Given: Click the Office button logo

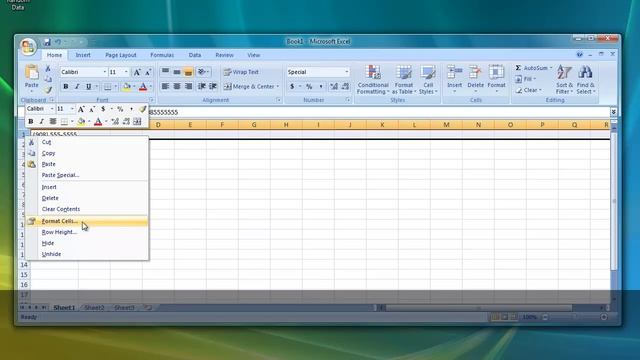Looking at the screenshot, I should [x=28, y=46].
